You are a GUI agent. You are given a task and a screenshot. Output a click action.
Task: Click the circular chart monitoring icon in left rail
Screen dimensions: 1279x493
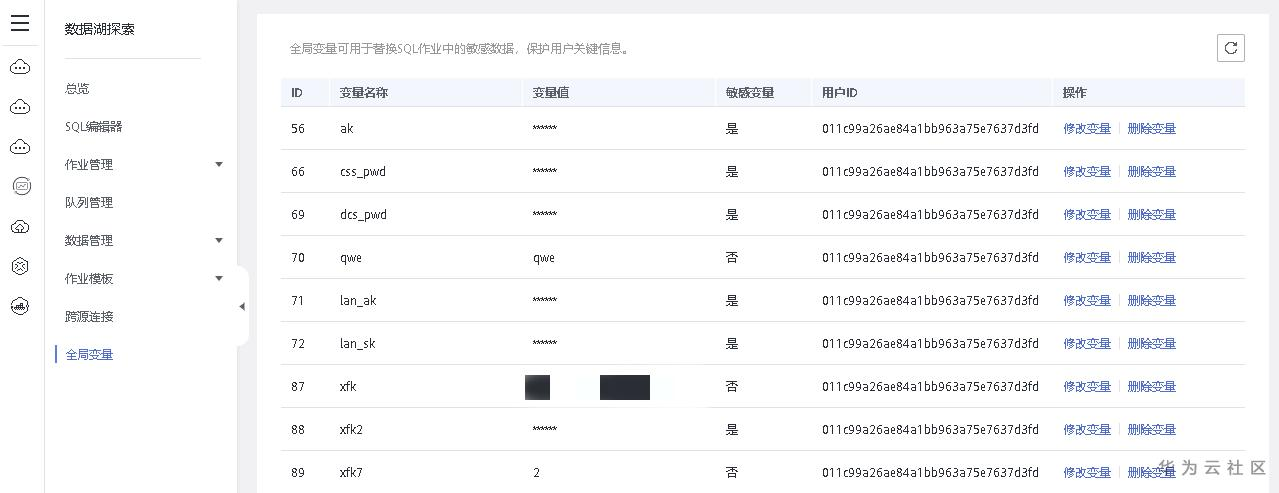[20, 186]
